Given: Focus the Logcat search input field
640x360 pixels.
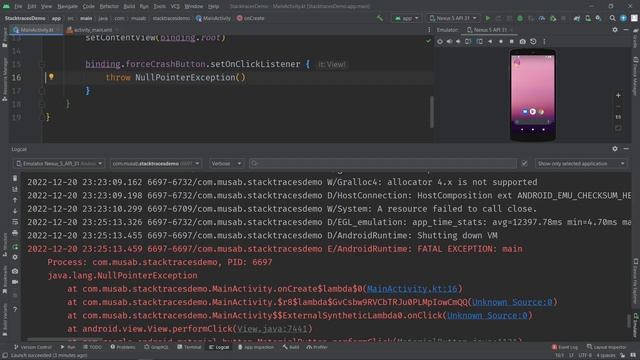Looking at the screenshot, I should click(x=383, y=164).
